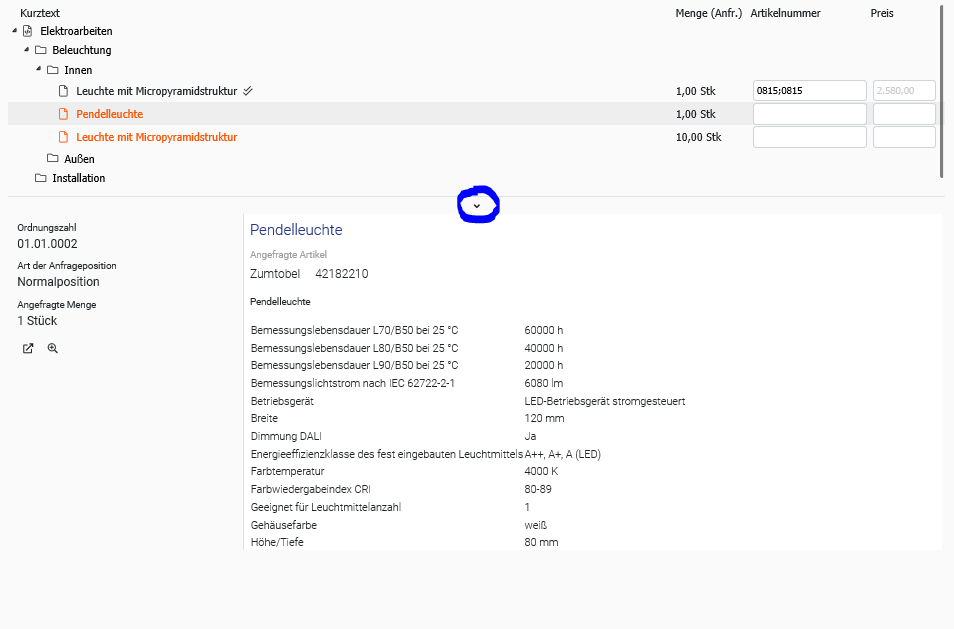Collapse the Elektroarbeiten tree node
The image size is (954, 629).
click(14, 31)
